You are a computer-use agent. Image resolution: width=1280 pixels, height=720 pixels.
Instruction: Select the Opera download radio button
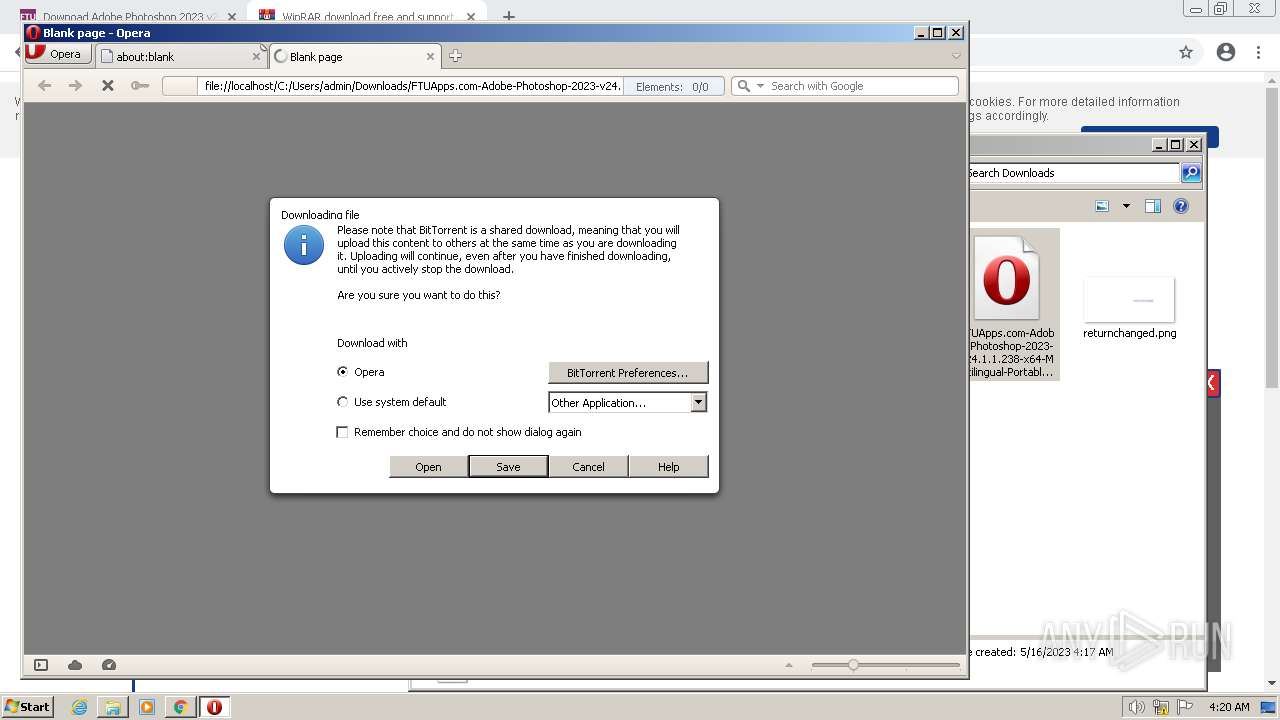point(343,372)
